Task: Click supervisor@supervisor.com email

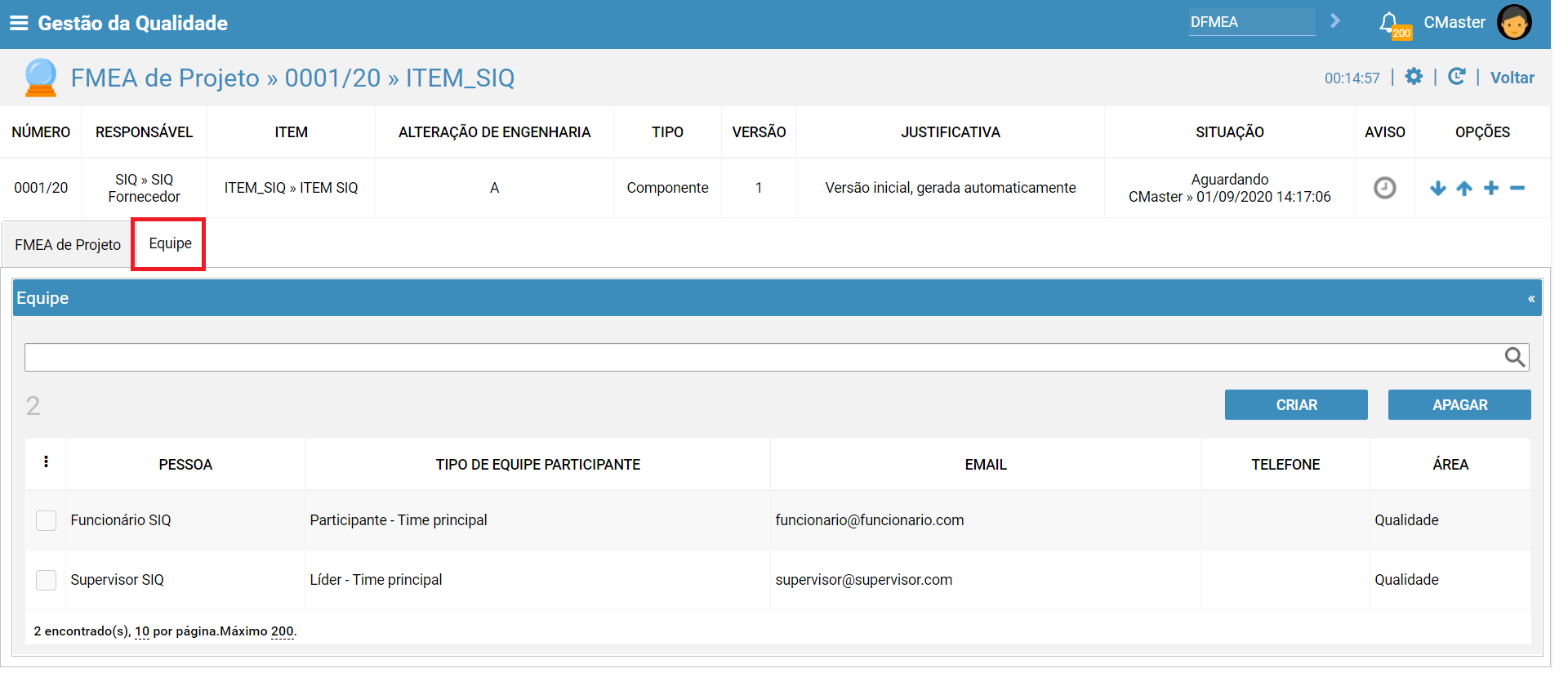Action: point(864,580)
